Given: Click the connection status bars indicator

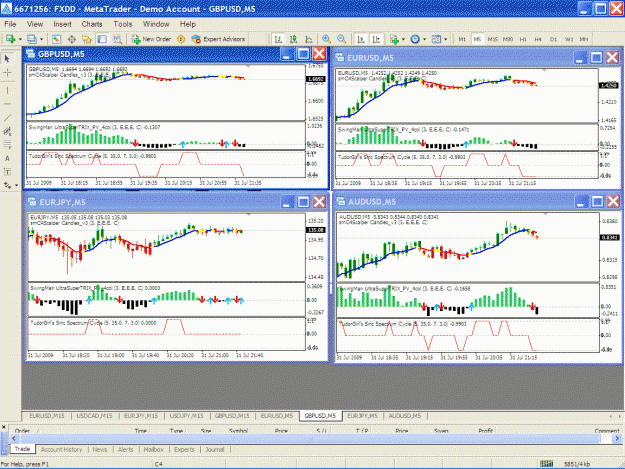Looking at the screenshot, I should [546, 464].
